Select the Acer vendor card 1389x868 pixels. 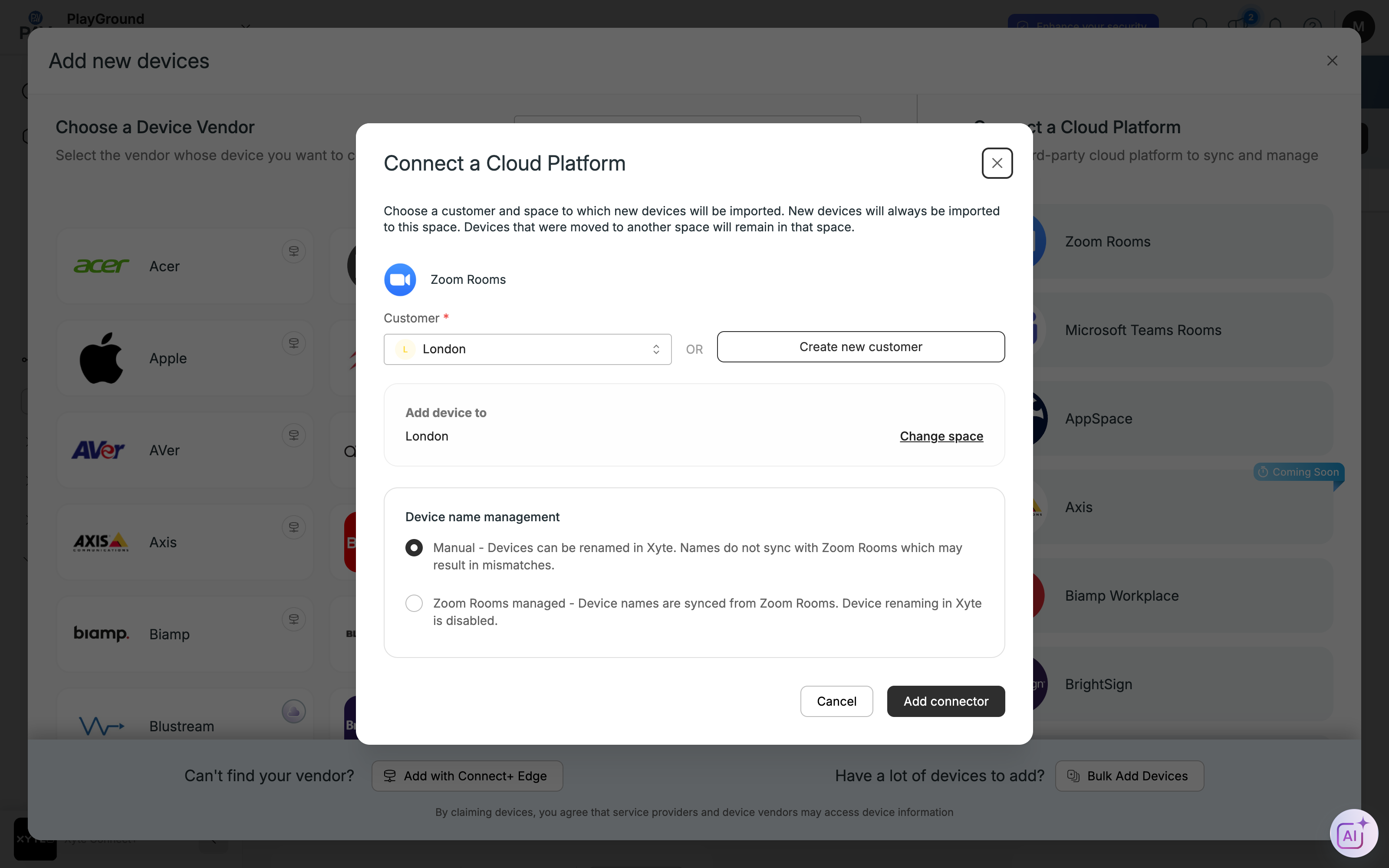pyautogui.click(x=185, y=266)
